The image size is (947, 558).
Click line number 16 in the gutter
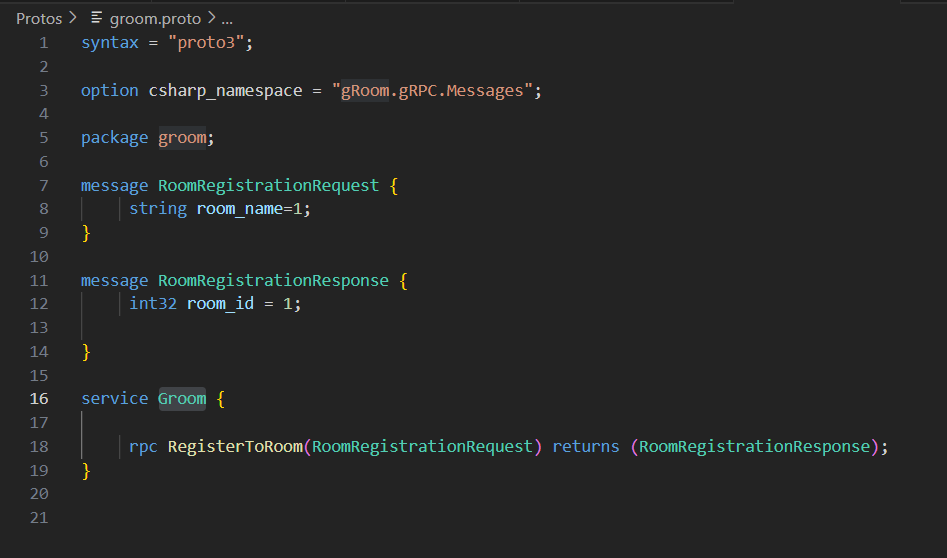[39, 398]
